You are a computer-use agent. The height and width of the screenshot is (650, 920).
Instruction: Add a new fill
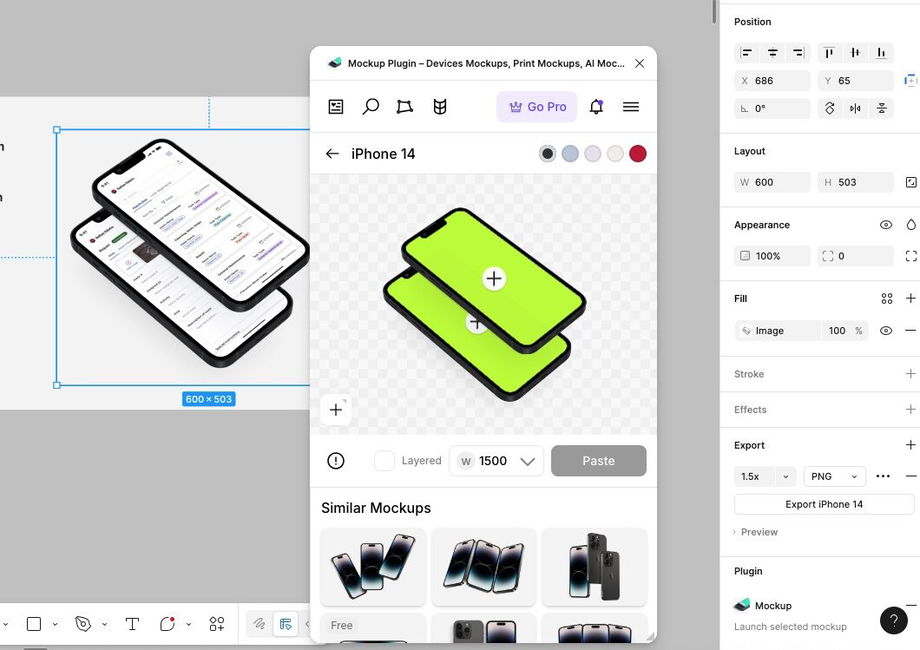pos(911,299)
